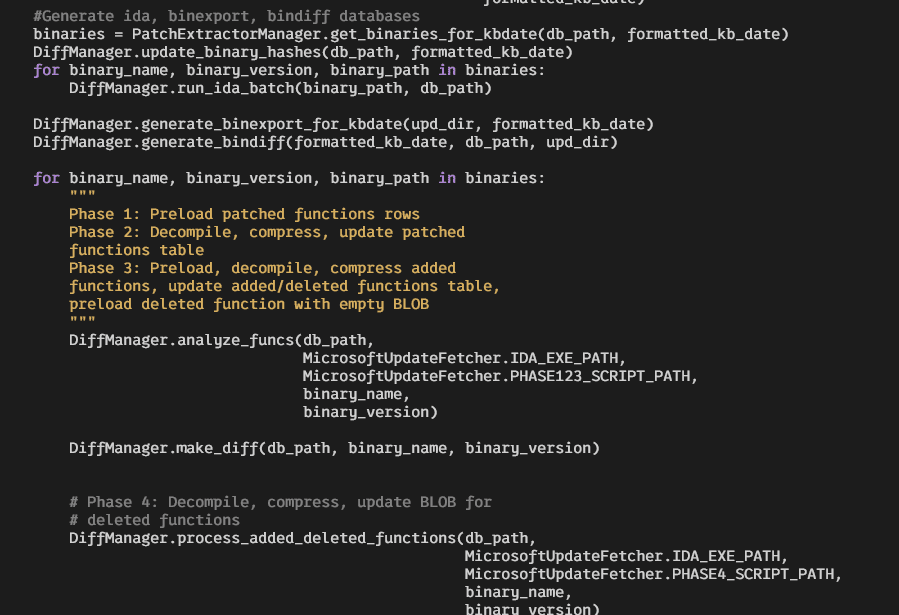Click the process_added_deleted_functions method call
899x615 pixels.
316,538
